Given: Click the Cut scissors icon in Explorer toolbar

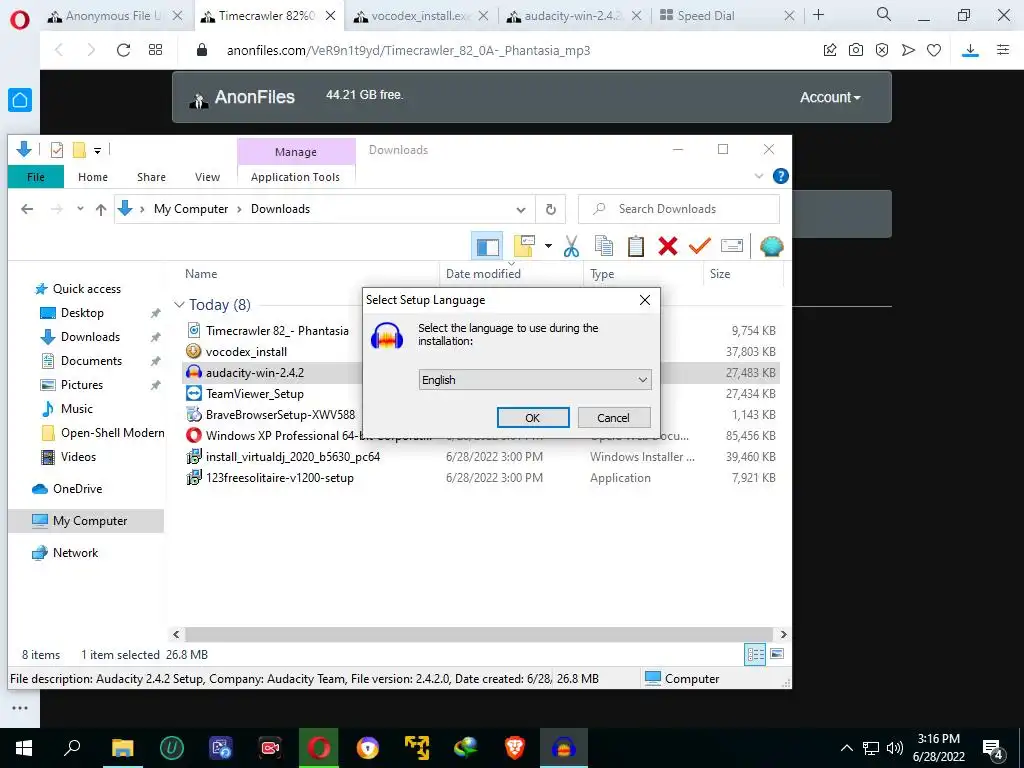Looking at the screenshot, I should [x=571, y=246].
